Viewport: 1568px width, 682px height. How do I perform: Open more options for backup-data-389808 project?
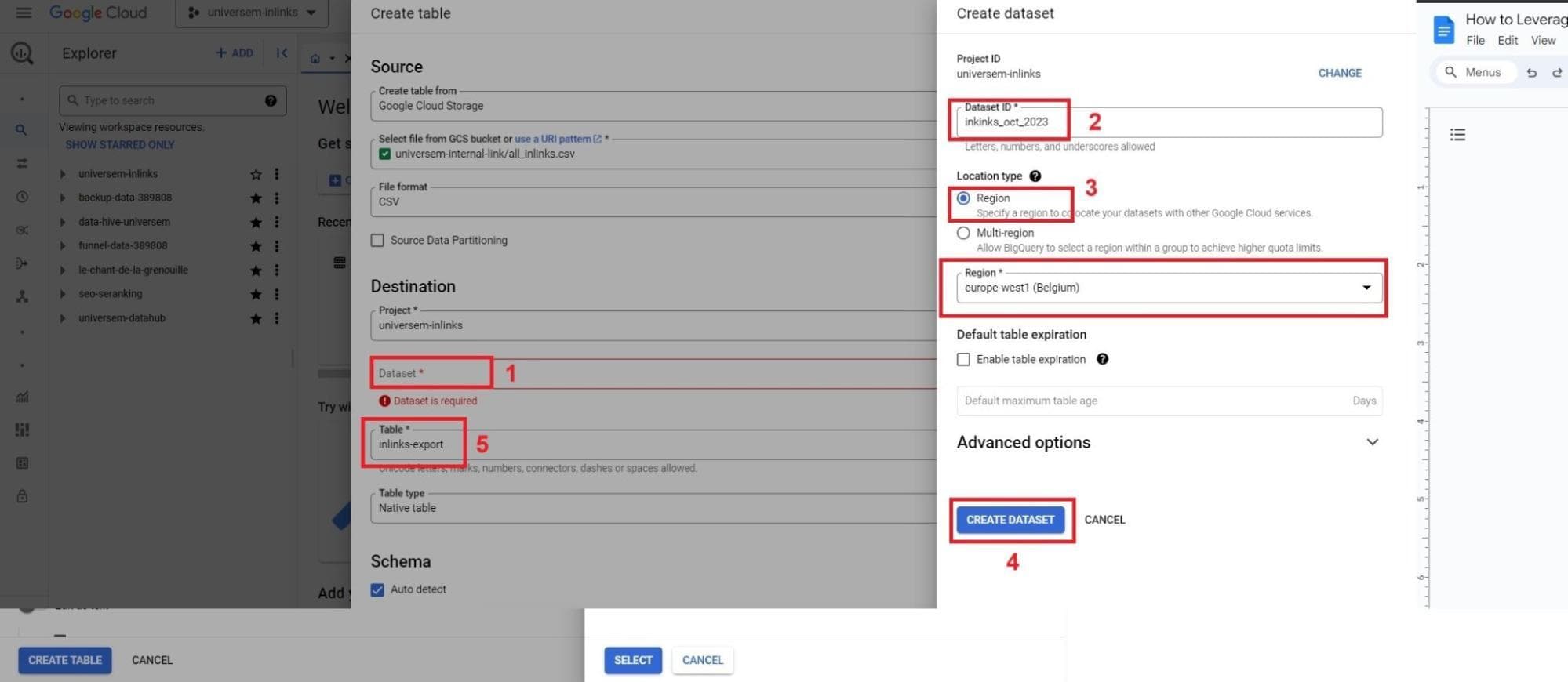pos(277,198)
